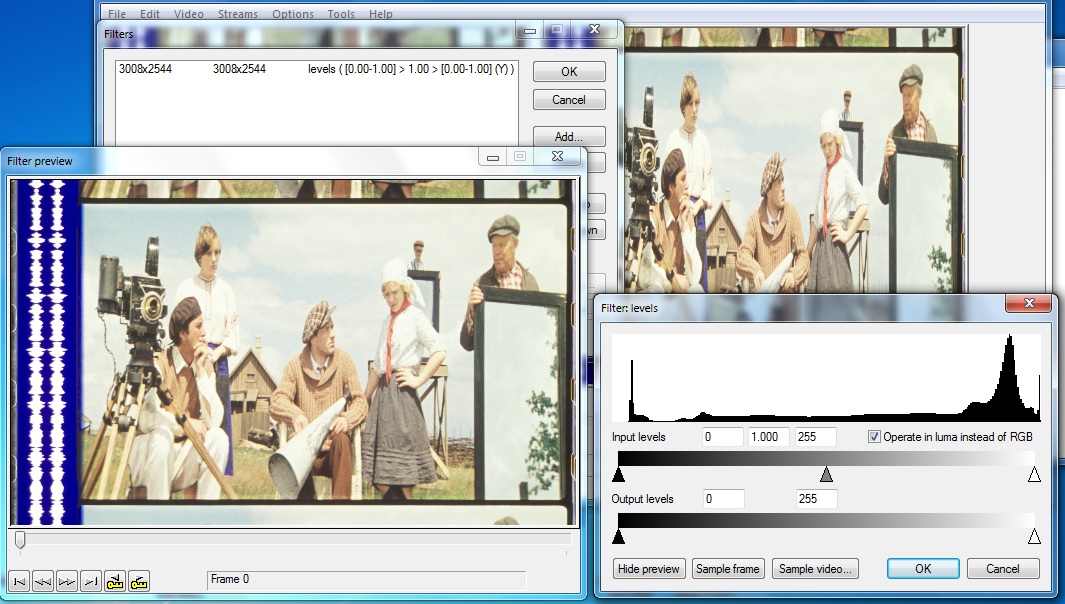Click the mark-out key icon
Screen dimensions: 1065x604
coord(139,581)
